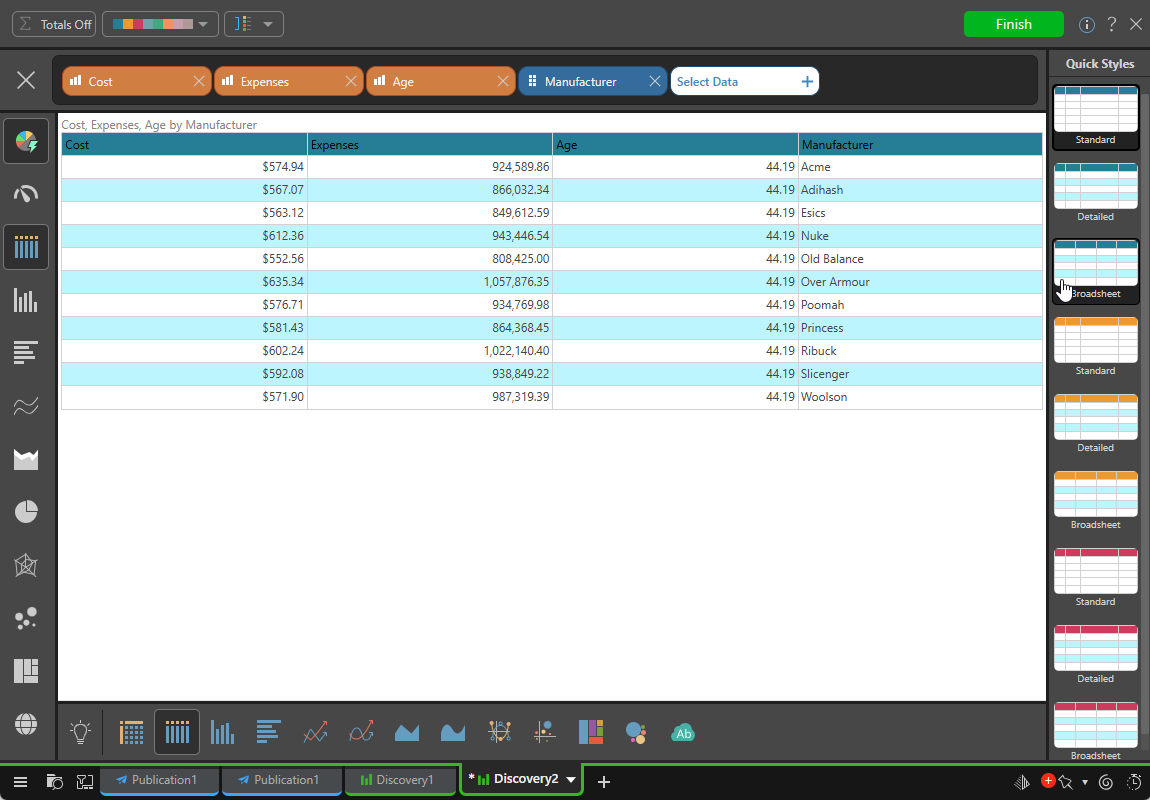Switch to the second Publication1 tab
The image size is (1150, 800).
281,780
